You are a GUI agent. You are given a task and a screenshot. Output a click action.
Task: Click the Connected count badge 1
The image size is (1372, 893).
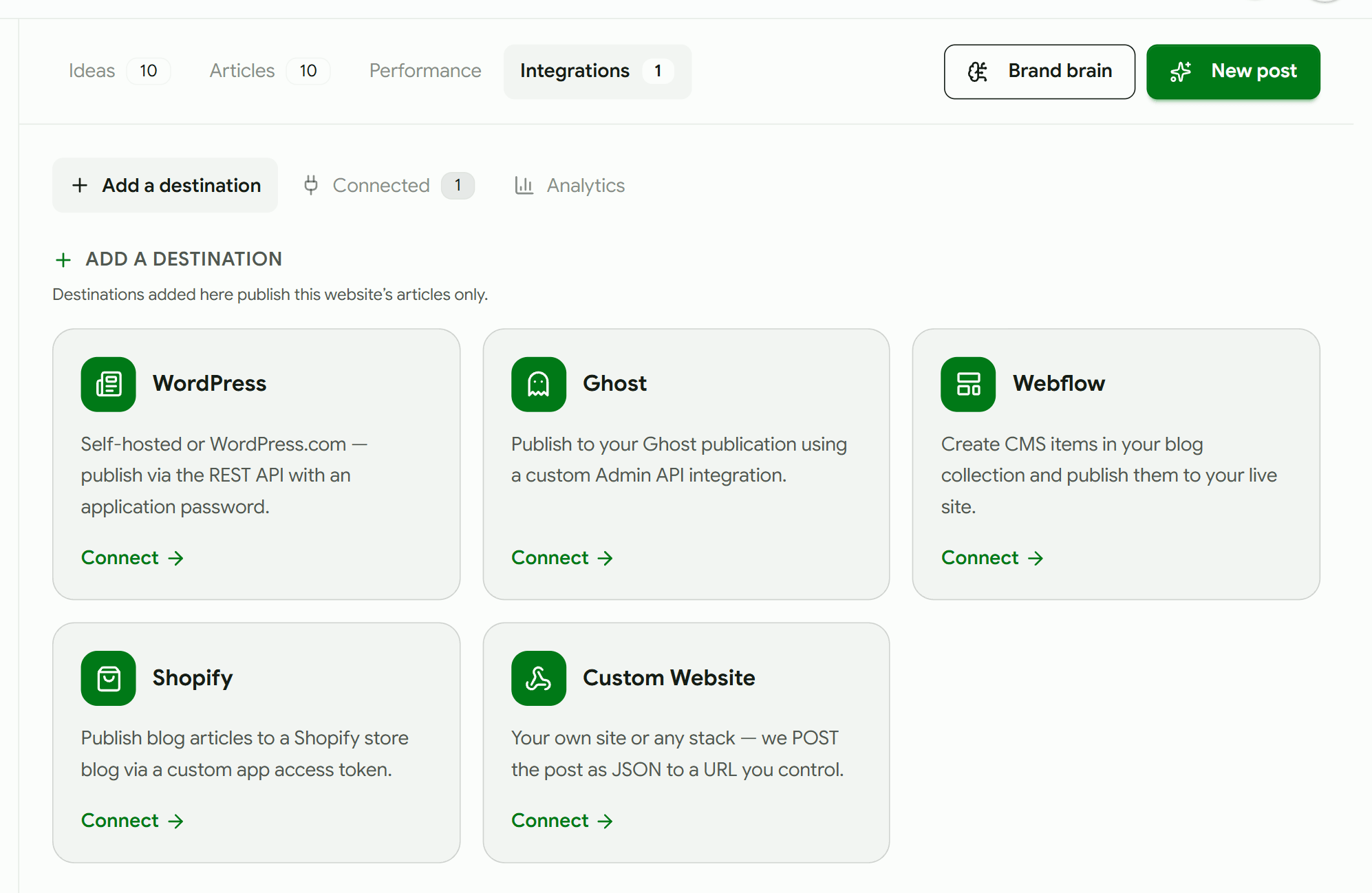coord(458,185)
